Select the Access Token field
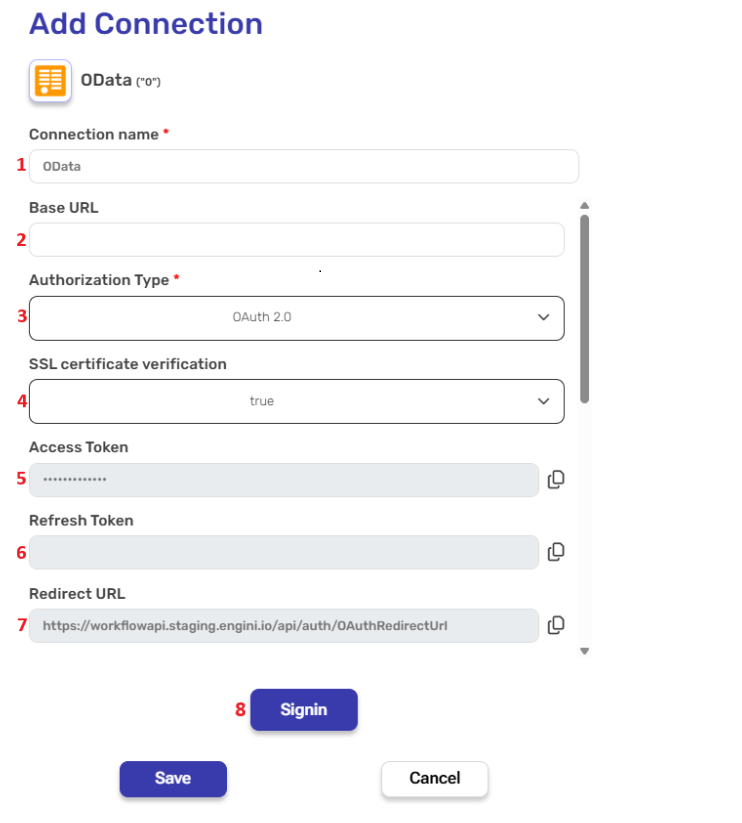 click(284, 480)
